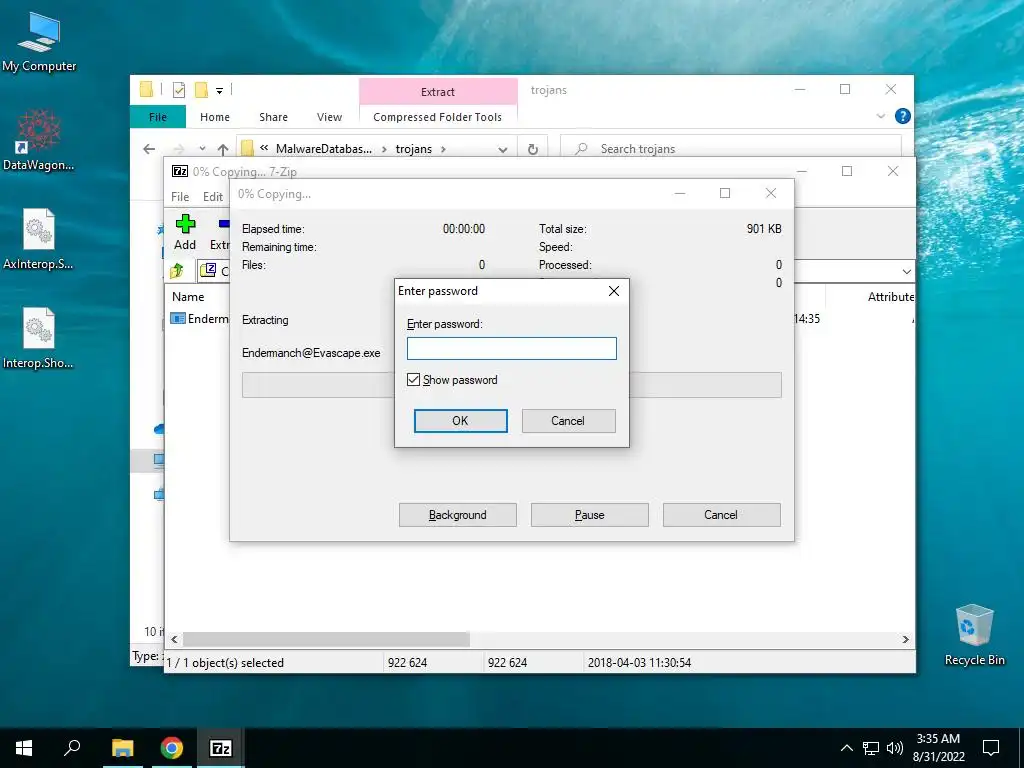Tick the Show password checkbox
The width and height of the screenshot is (1024, 768).
(413, 379)
